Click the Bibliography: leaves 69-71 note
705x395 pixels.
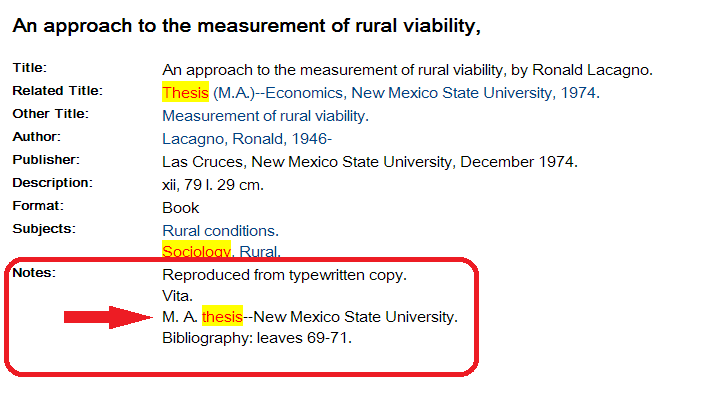click(x=257, y=337)
